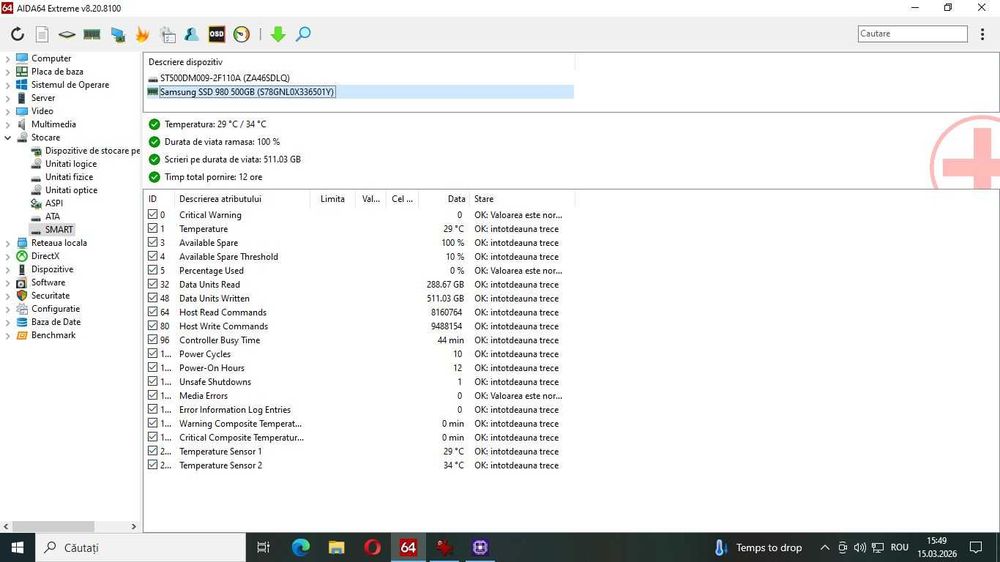Image resolution: width=1000 pixels, height=562 pixels.
Task: Toggle the Host Read Commands checkbox
Action: 152,312
